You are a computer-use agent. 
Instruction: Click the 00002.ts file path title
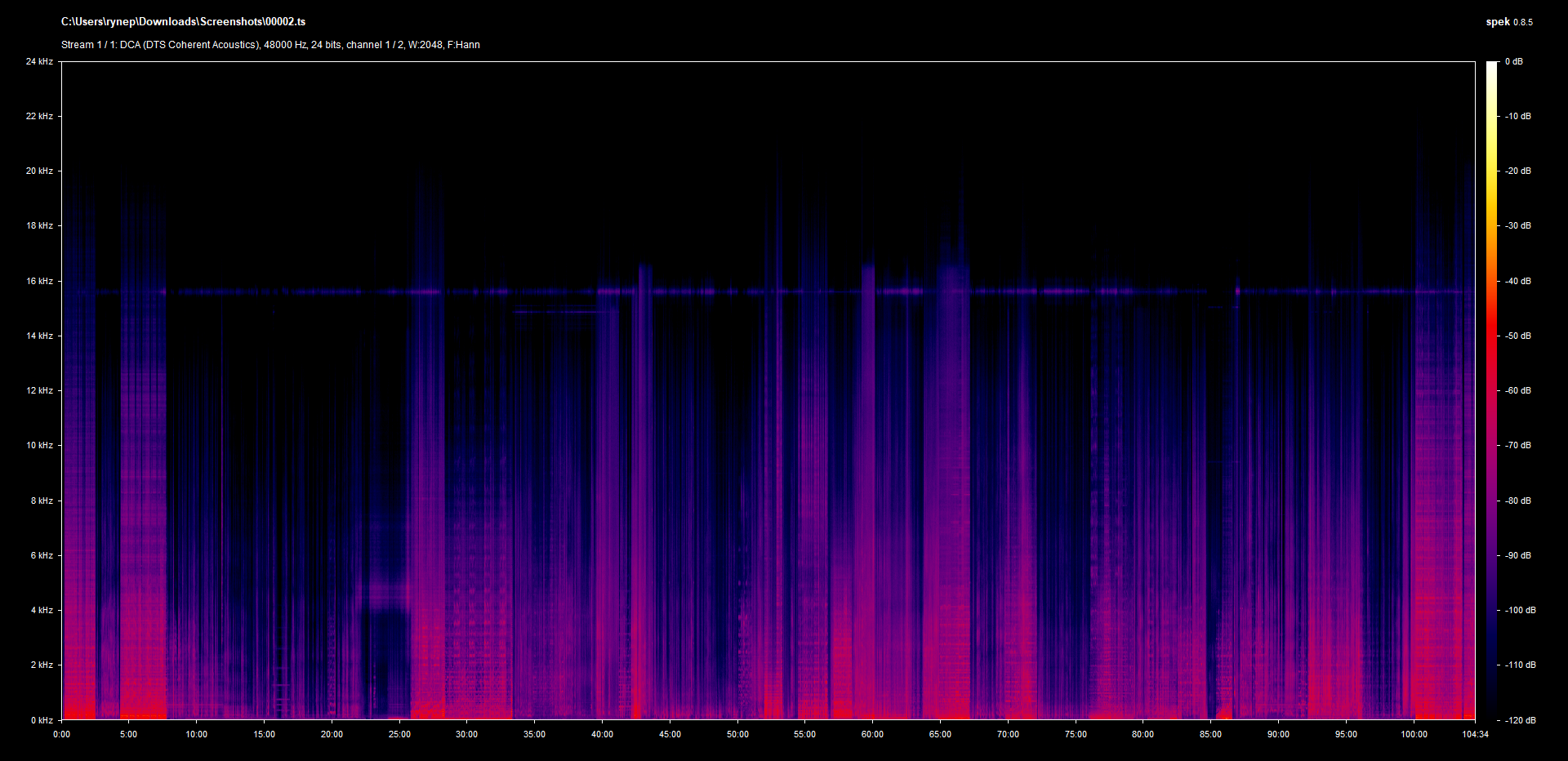(x=183, y=22)
